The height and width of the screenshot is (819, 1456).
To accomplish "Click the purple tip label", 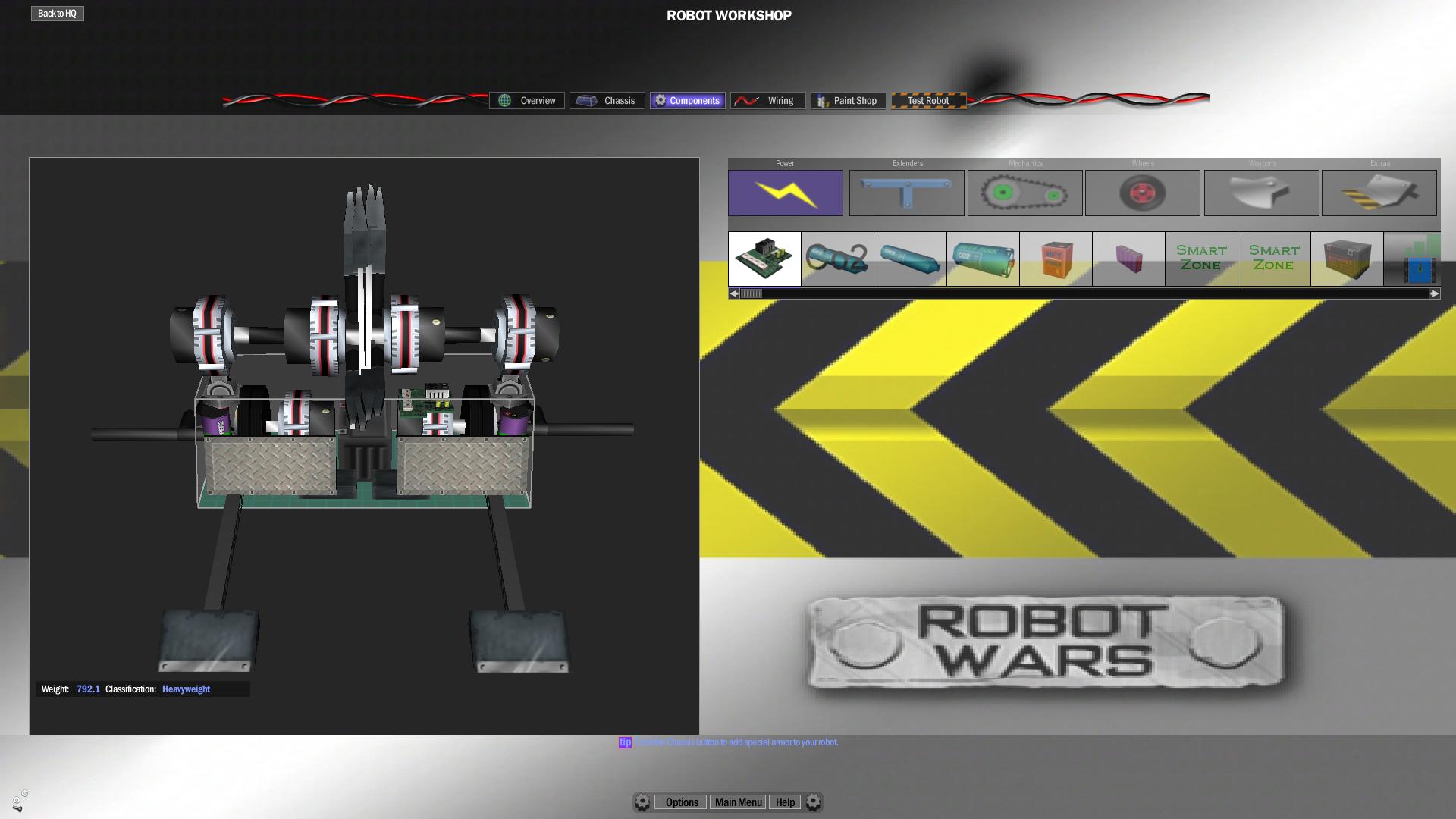I will [625, 742].
